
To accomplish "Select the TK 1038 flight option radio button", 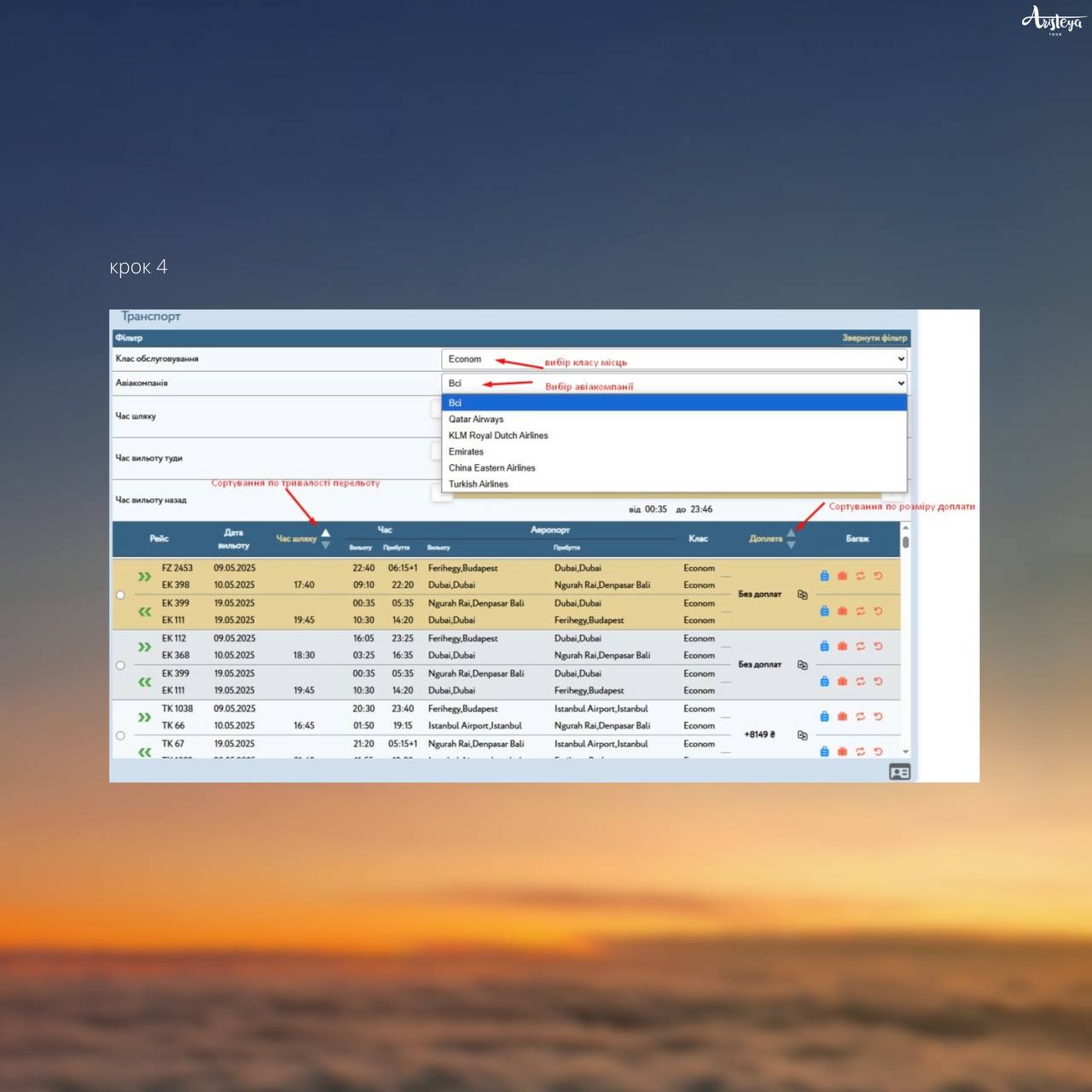I will pyautogui.click(x=120, y=735).
